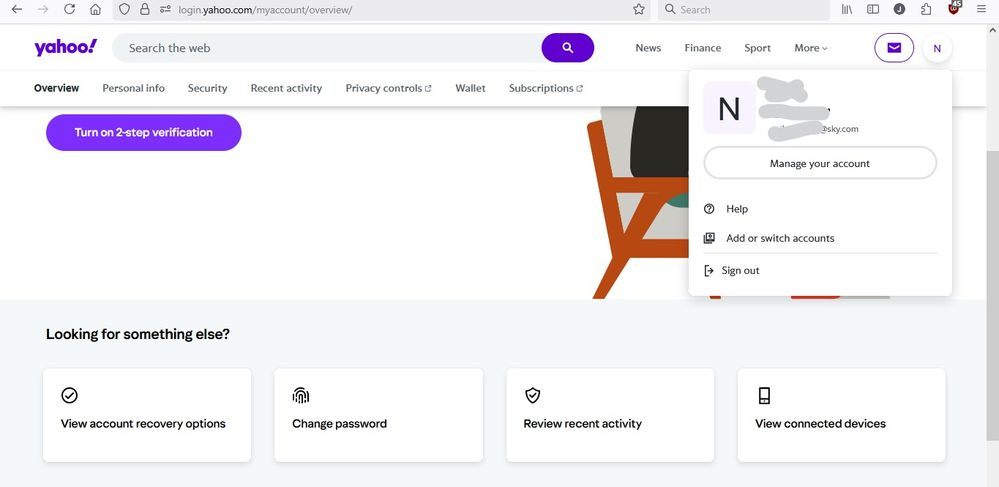Select Recent activity tab
Image resolution: width=999 pixels, height=487 pixels.
[x=286, y=88]
